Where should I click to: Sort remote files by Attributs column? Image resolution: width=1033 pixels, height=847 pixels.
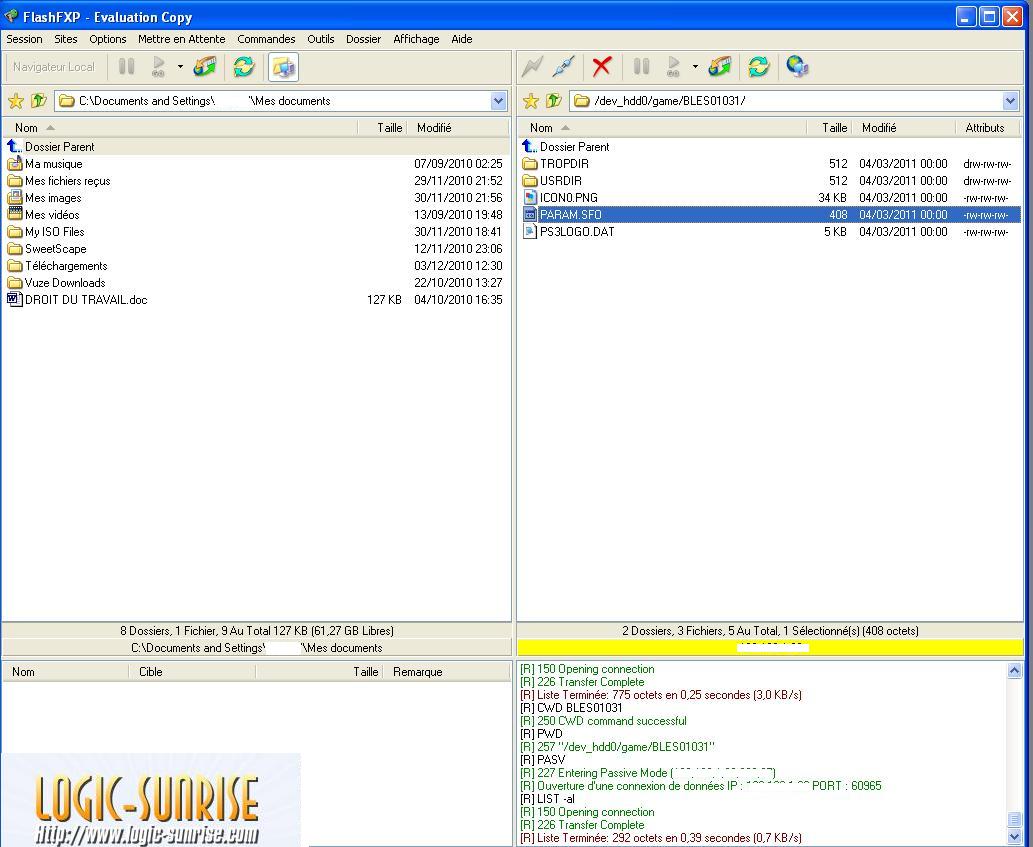984,128
